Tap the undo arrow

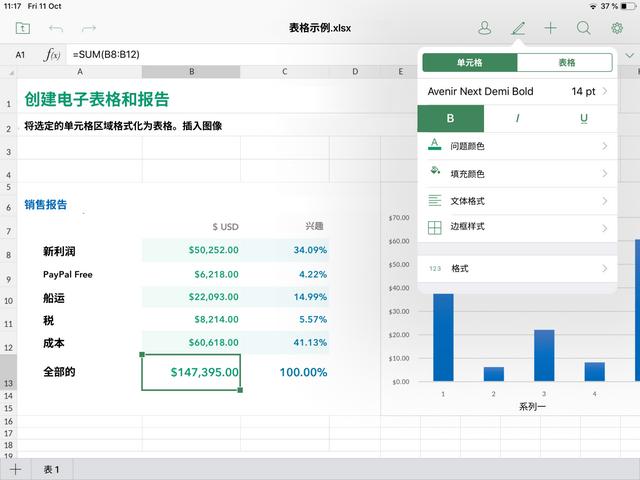(56, 28)
